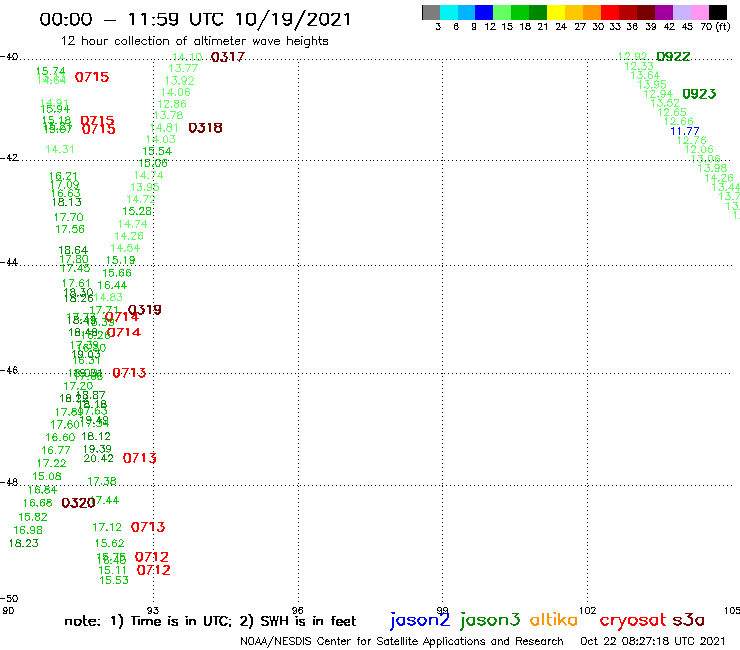This screenshot has width=740, height=650.
Task: Select the yellow swatch in the height legend
Action: coord(556,12)
